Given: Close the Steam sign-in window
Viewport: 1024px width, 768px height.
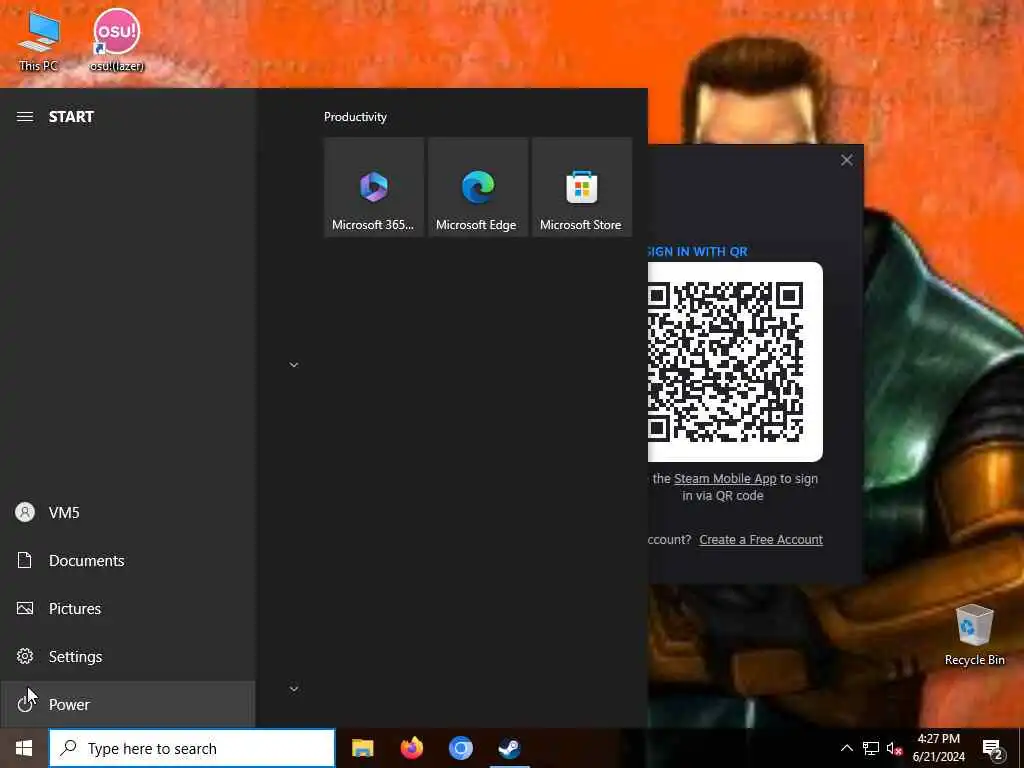Looking at the screenshot, I should pyautogui.click(x=846, y=160).
